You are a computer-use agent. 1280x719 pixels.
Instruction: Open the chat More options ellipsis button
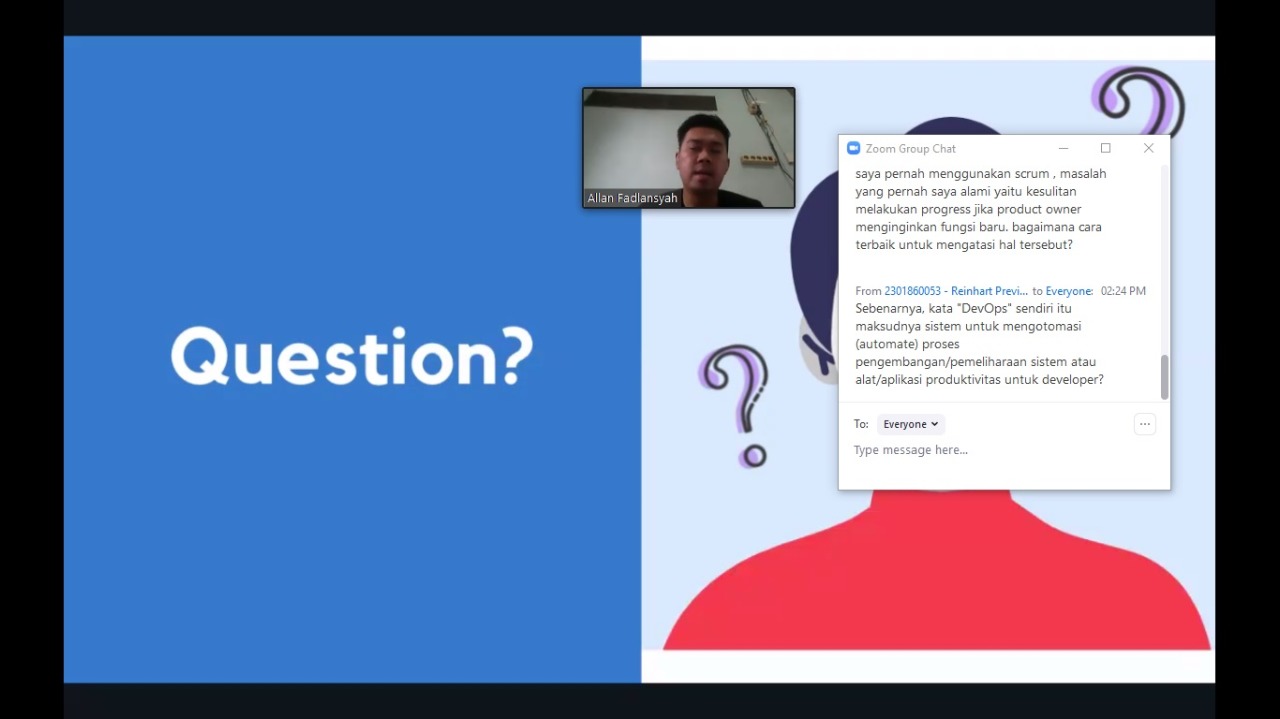1145,424
